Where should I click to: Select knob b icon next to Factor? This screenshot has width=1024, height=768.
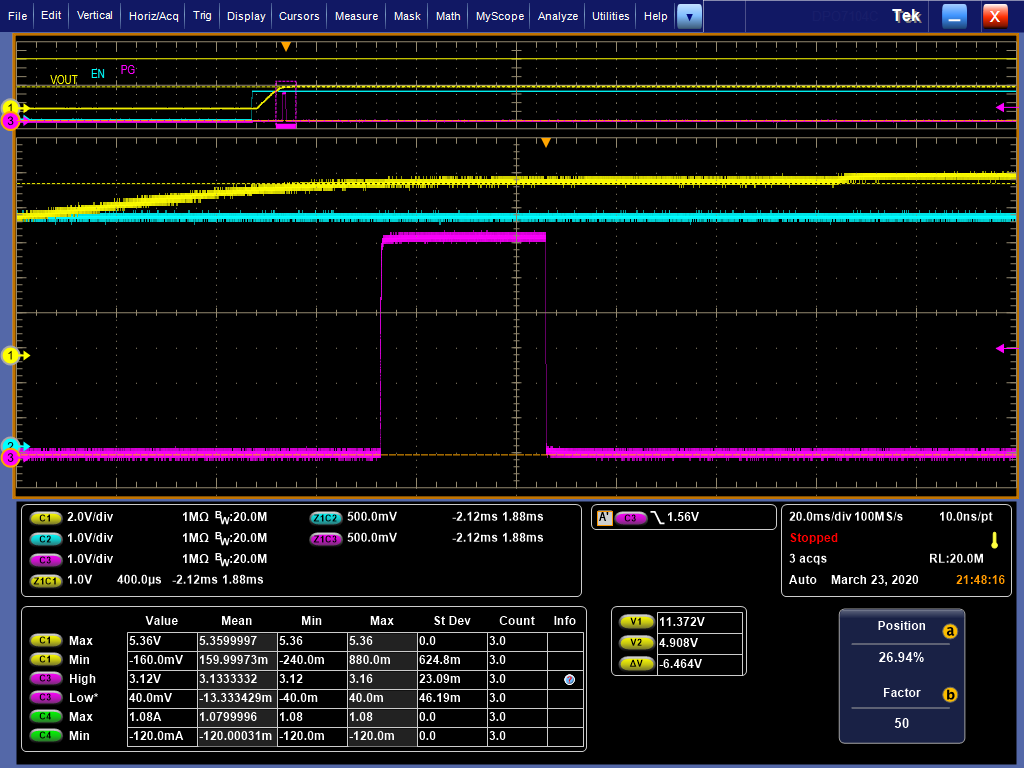point(950,694)
